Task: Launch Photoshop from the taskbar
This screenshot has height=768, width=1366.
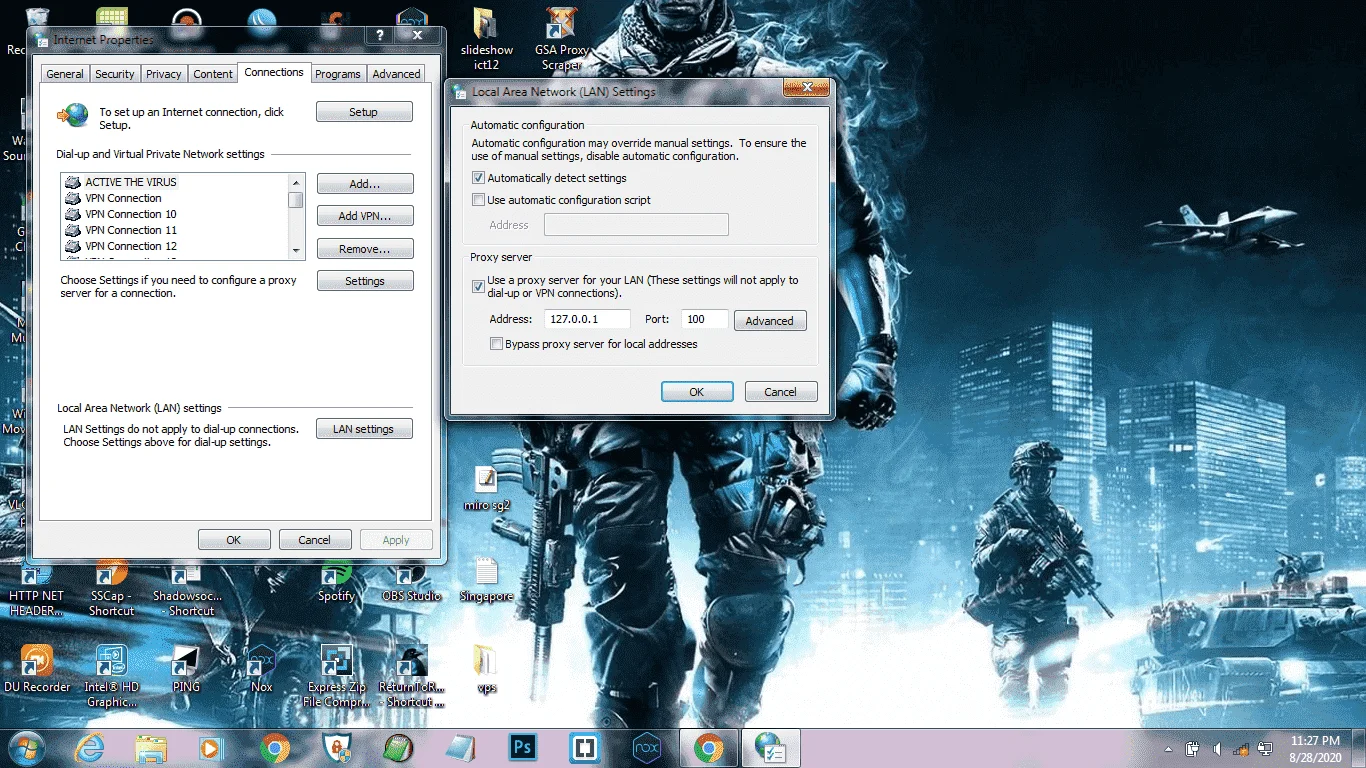Action: (x=522, y=748)
